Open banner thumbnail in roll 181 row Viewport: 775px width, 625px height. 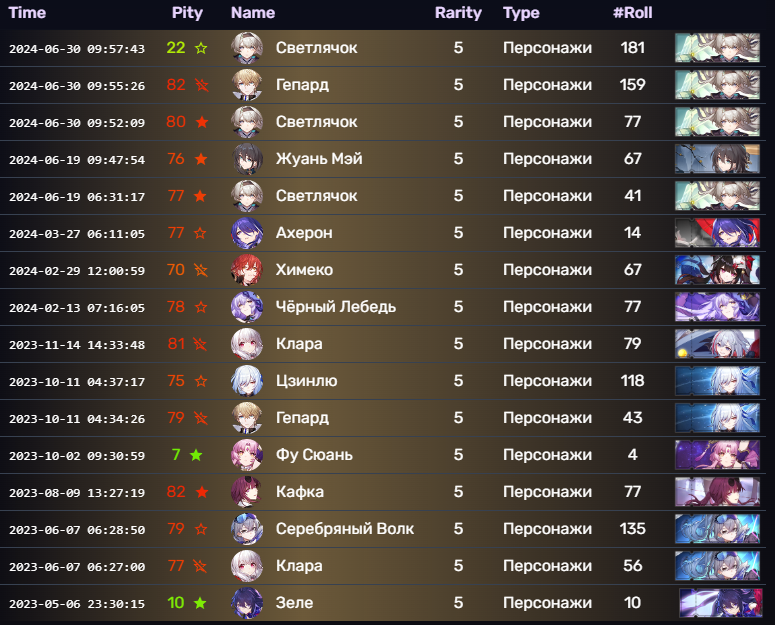717,48
